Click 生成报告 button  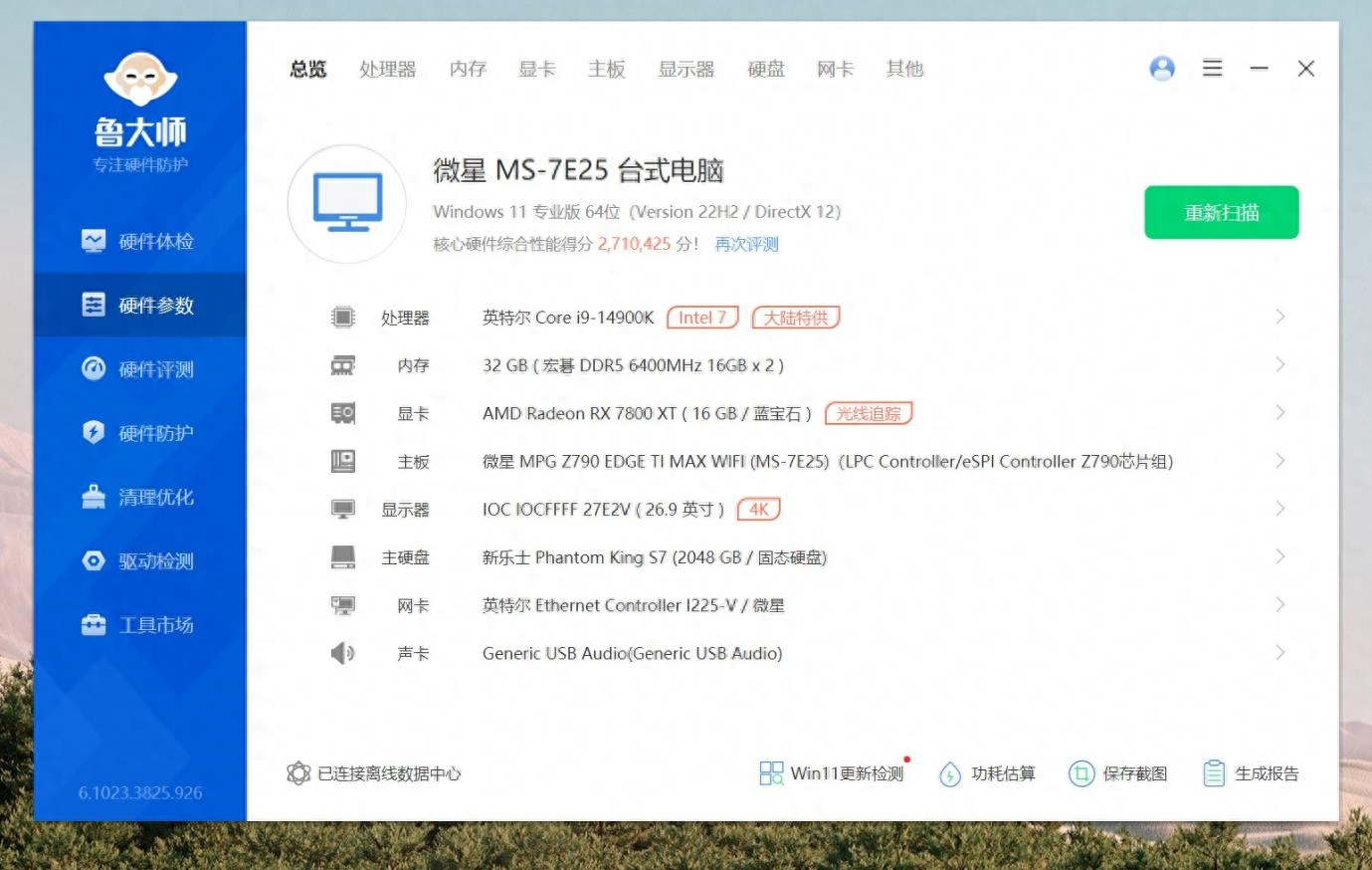click(x=1251, y=773)
